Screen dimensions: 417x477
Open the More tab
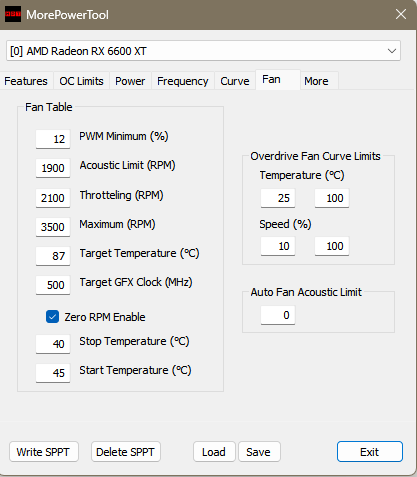[x=316, y=81]
